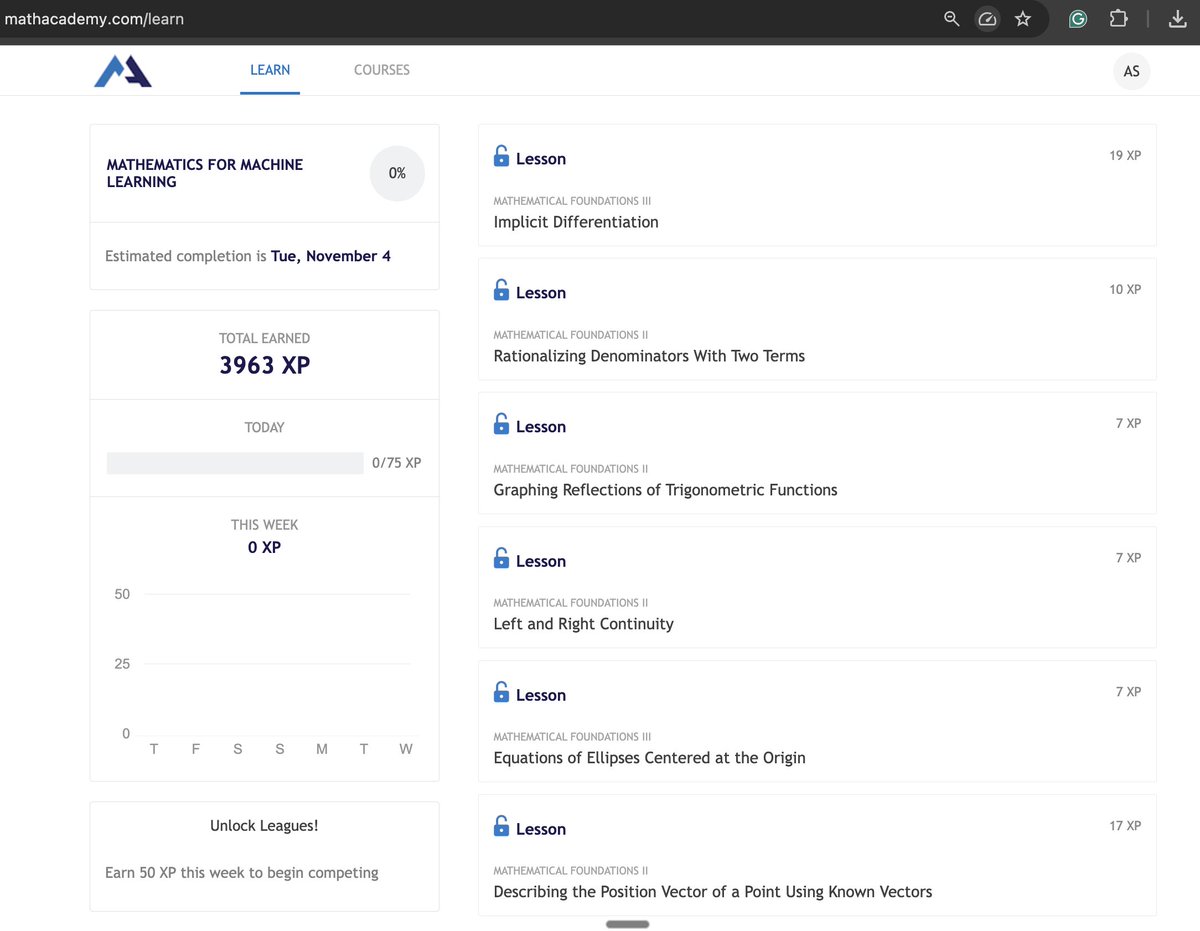
Task: Switch to the LEARN tab
Action: [x=270, y=70]
